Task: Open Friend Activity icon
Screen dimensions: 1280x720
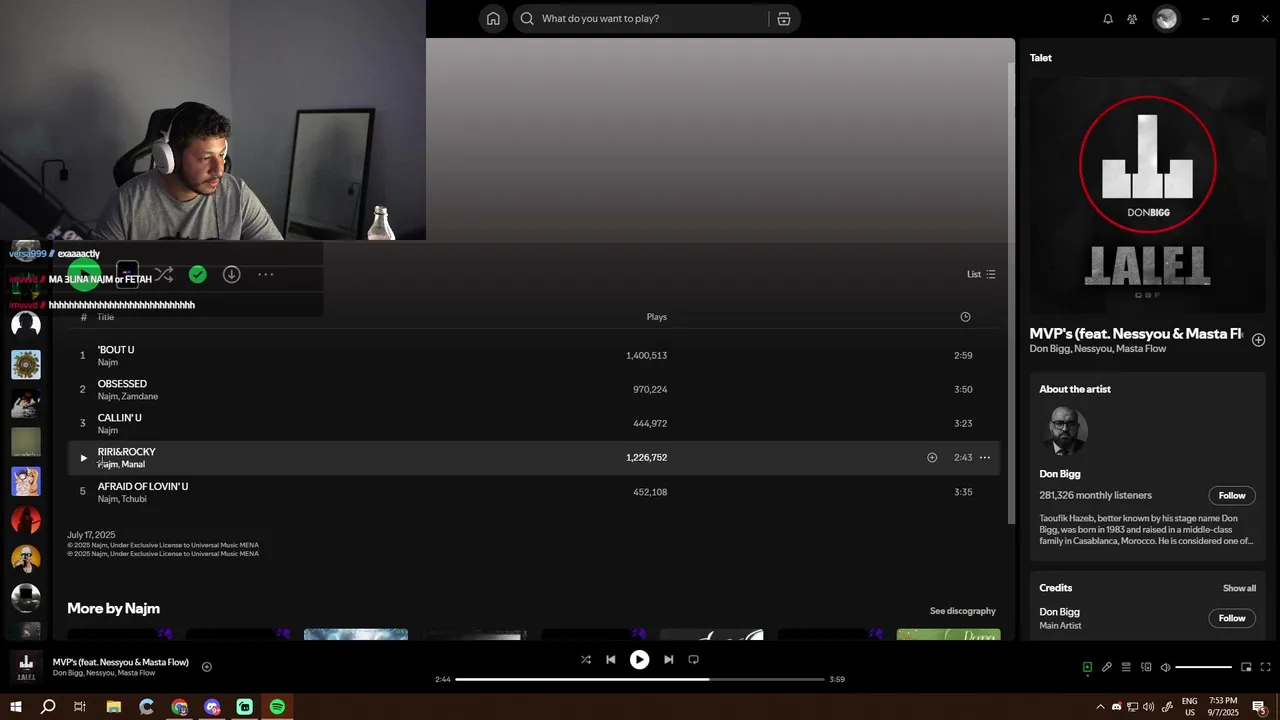Action: tap(1132, 18)
